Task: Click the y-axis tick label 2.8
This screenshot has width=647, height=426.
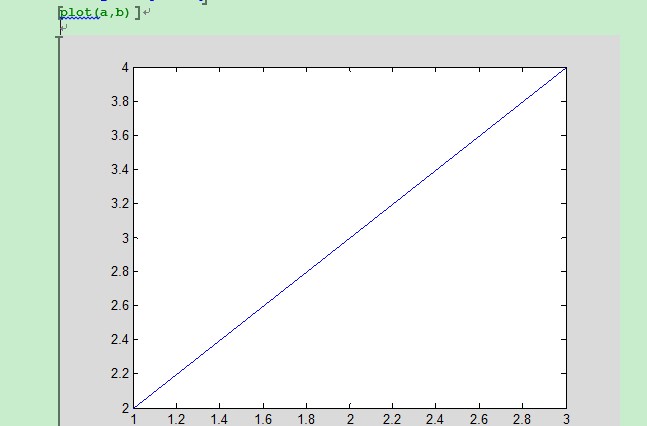Action: pyautogui.click(x=120, y=272)
